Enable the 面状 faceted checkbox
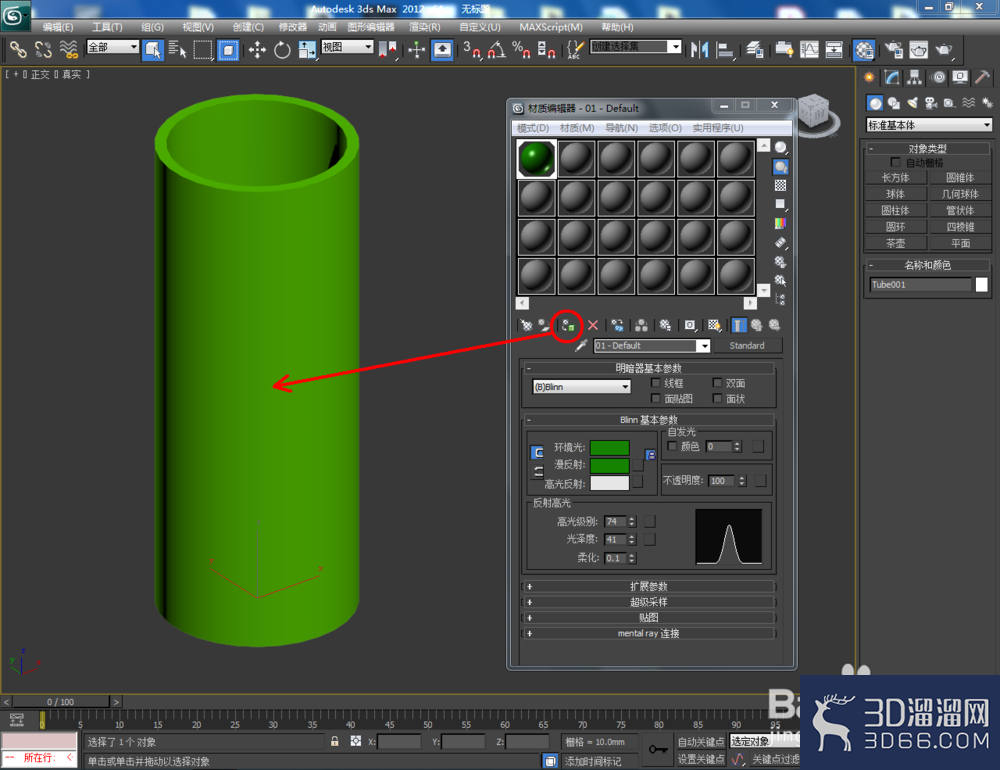The image size is (1000, 770). click(x=717, y=398)
